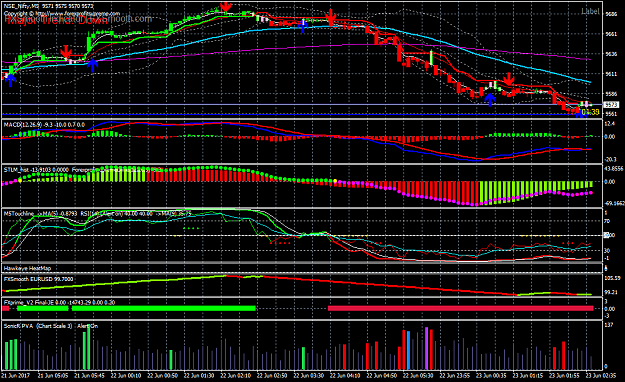625x382 pixels.
Task: Click the SonicR PVA scale value 137
Action: 608,325
